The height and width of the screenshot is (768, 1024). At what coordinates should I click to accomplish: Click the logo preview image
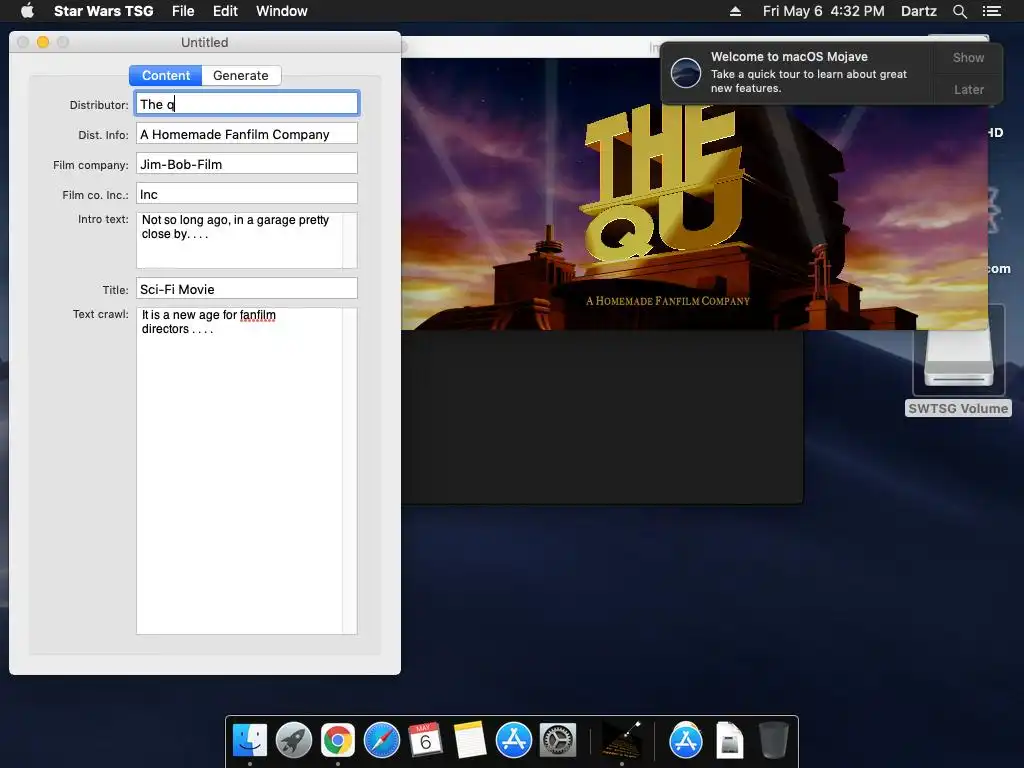coord(694,194)
